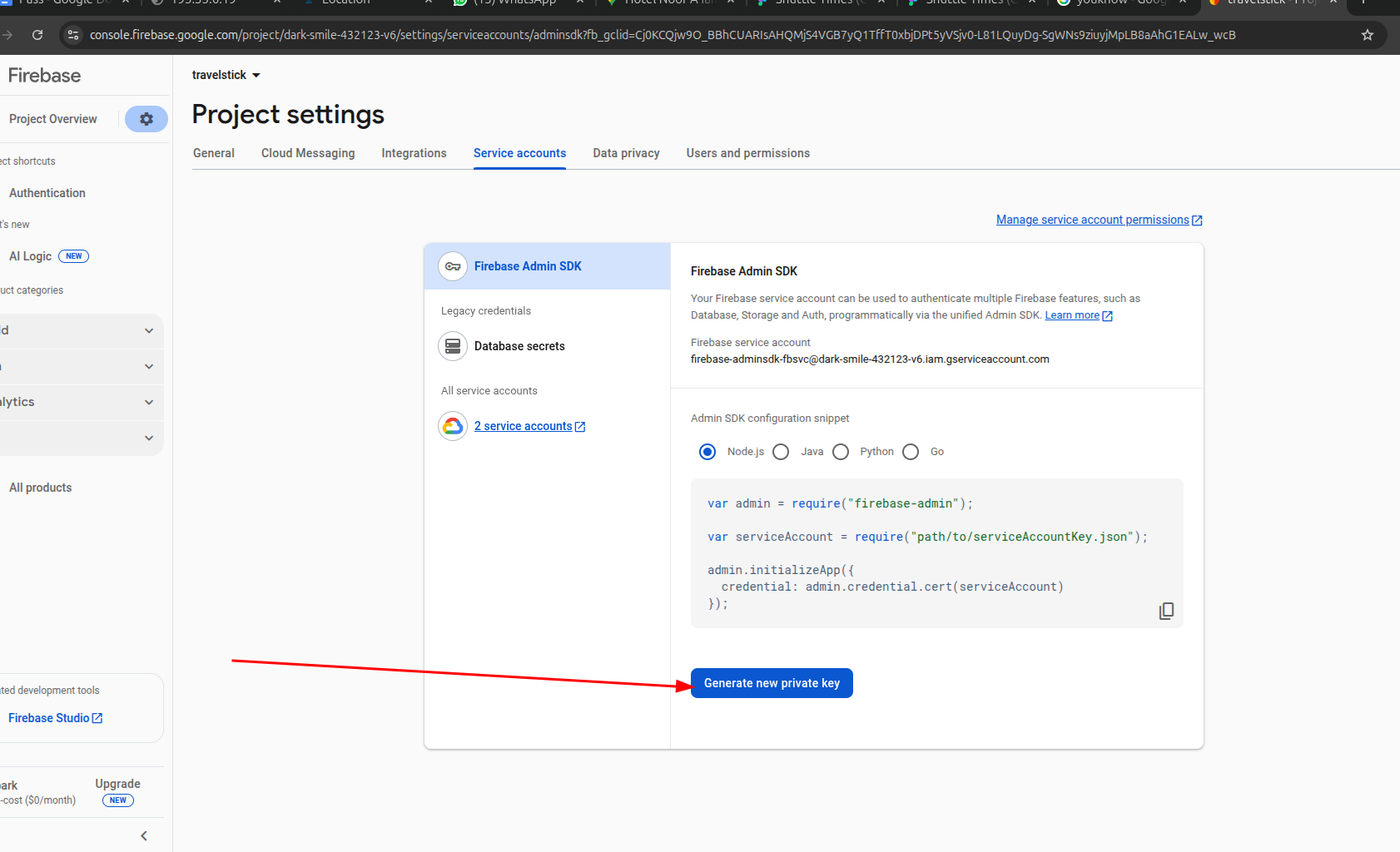The width and height of the screenshot is (1400, 852).
Task: Click the Upgrade plan option
Action: 117,784
